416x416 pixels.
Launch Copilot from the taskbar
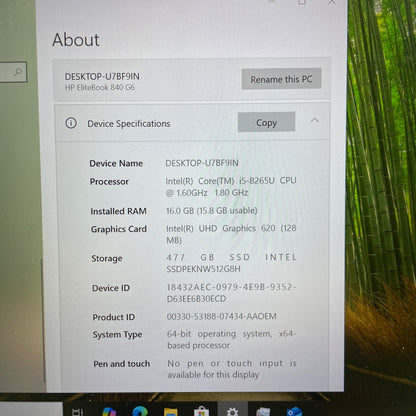pos(109,412)
